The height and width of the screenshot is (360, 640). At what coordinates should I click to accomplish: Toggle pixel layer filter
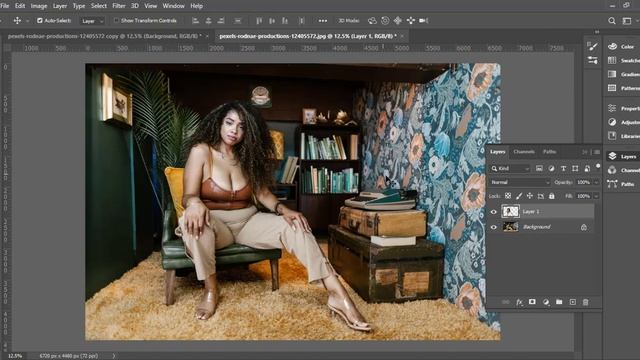pyautogui.click(x=539, y=168)
